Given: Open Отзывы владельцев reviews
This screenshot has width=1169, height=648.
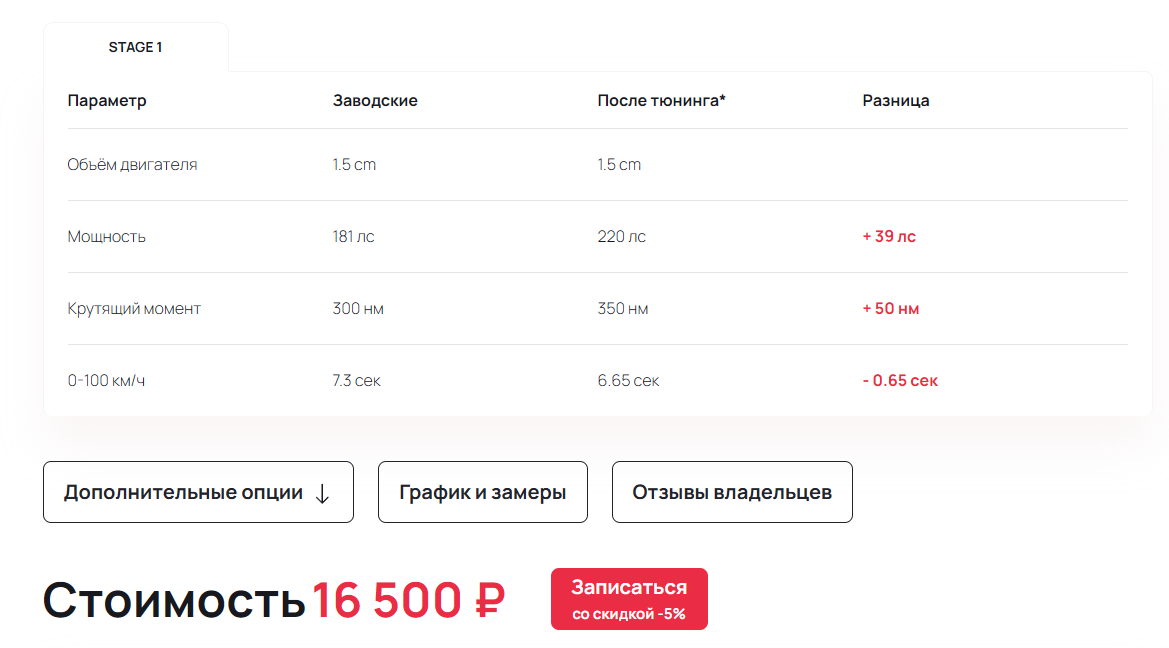Looking at the screenshot, I should coord(732,492).
